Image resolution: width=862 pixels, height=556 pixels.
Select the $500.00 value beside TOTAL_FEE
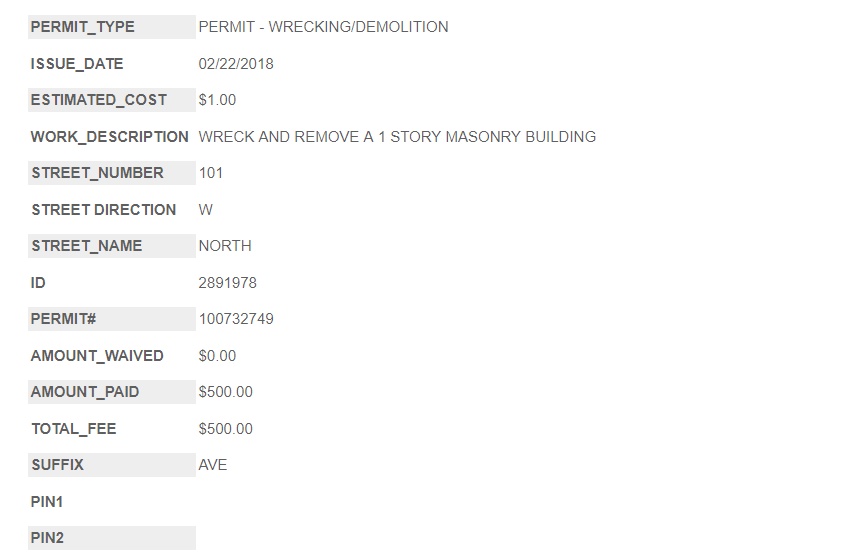(x=226, y=429)
